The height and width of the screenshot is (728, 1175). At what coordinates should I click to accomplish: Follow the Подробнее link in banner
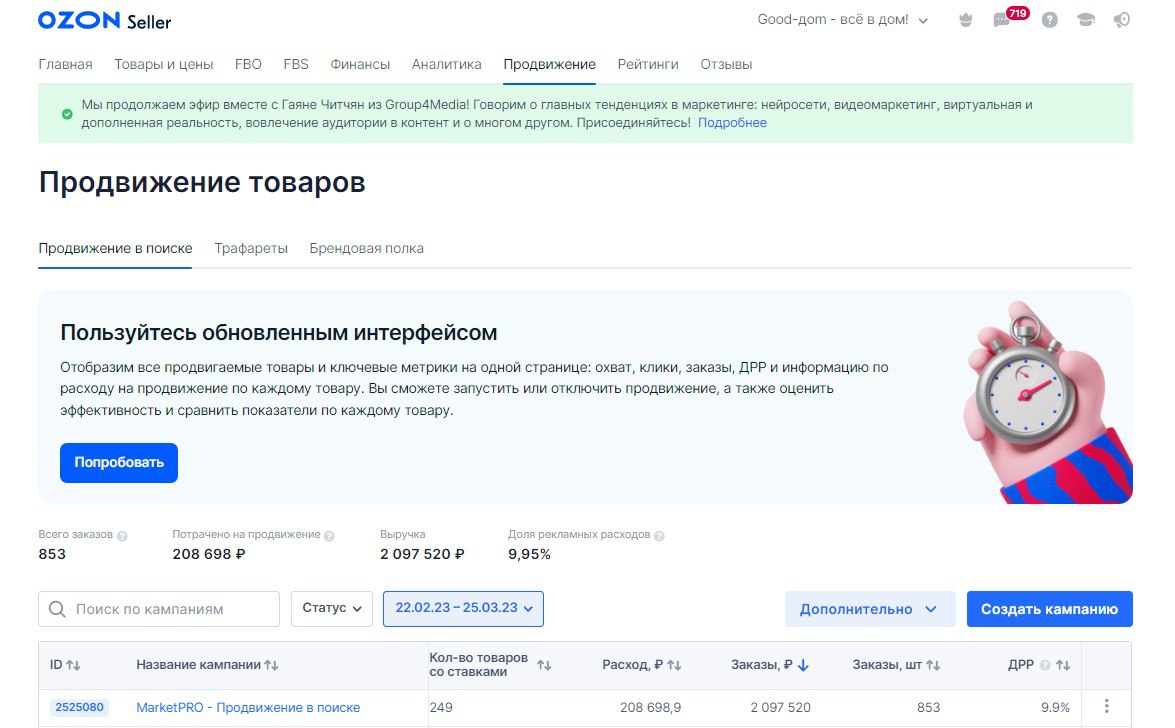tap(732, 123)
